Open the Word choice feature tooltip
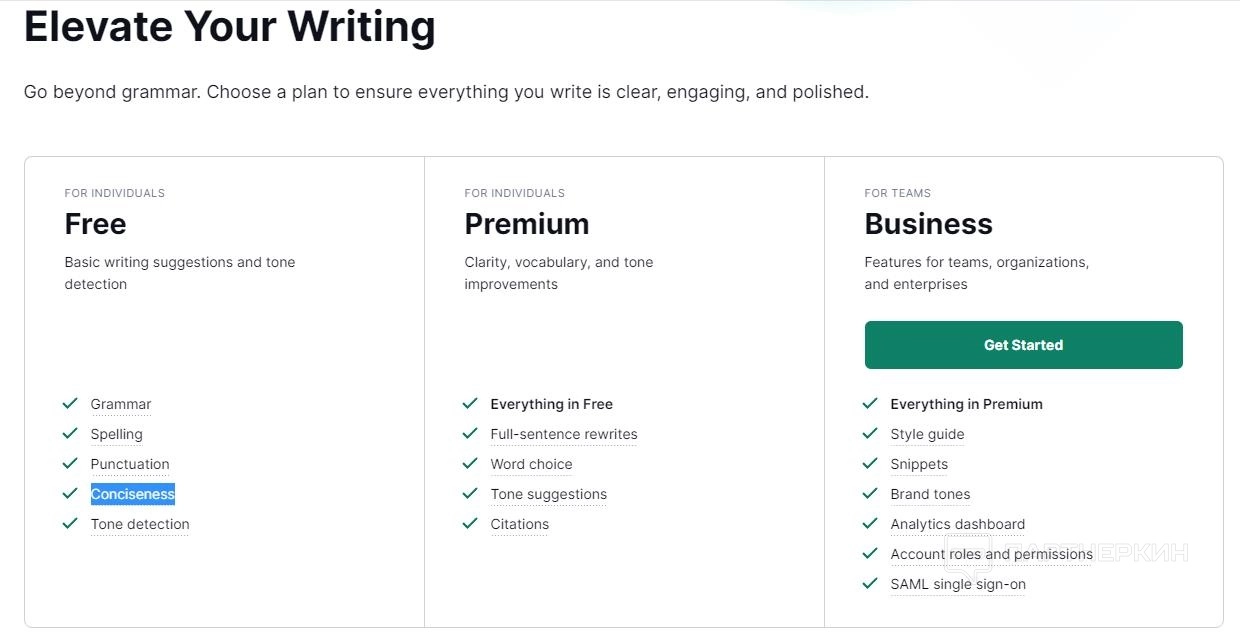 coord(531,464)
